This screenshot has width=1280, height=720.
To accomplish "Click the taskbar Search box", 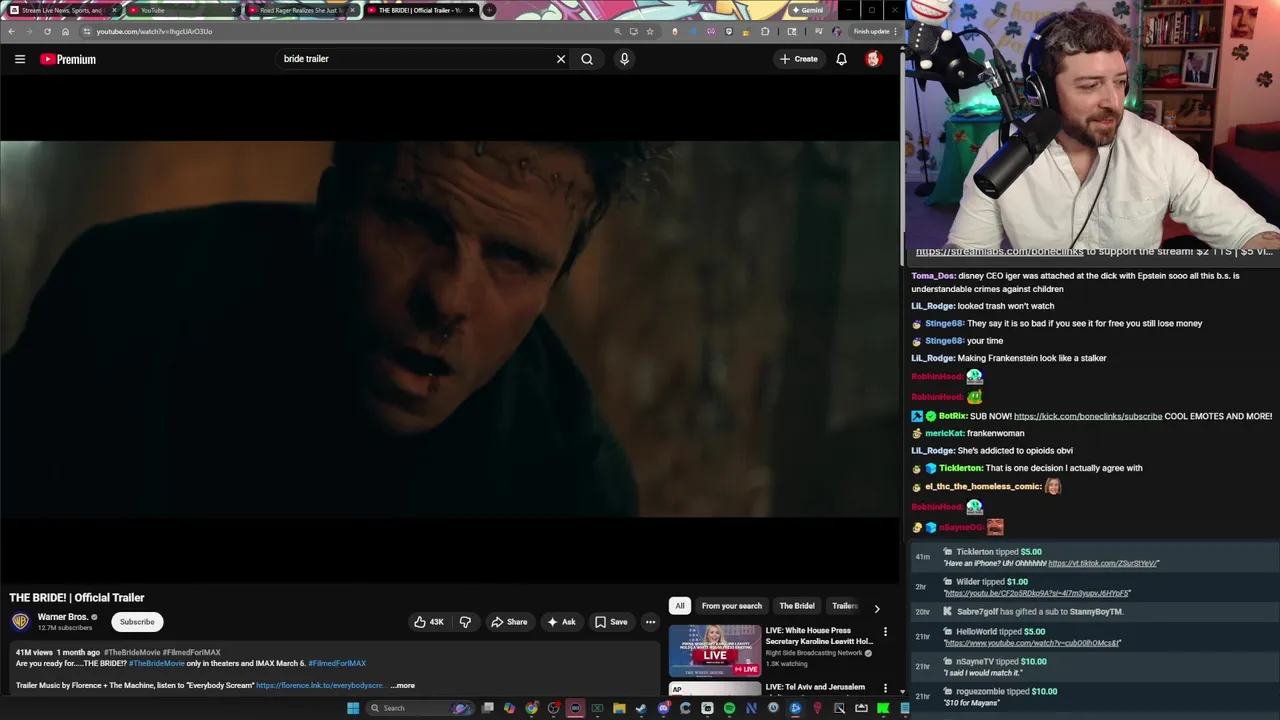I will coord(420,708).
